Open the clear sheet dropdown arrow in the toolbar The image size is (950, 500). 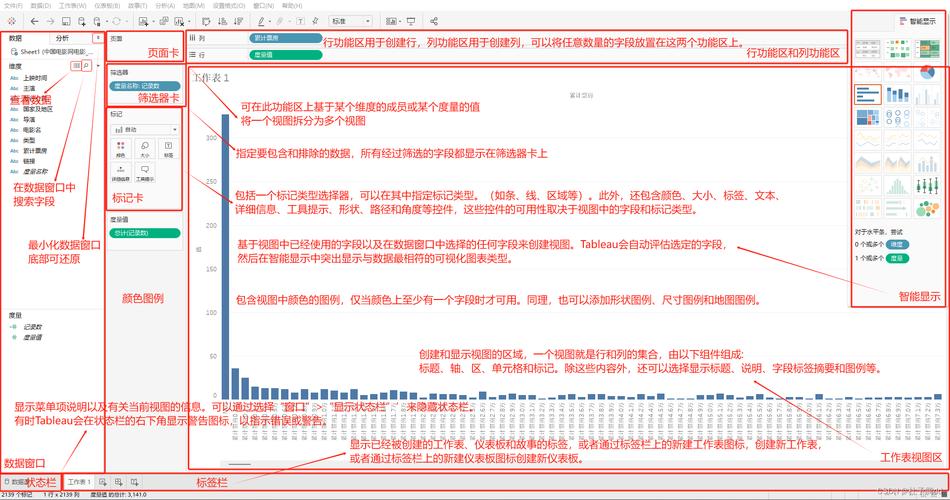188,22
